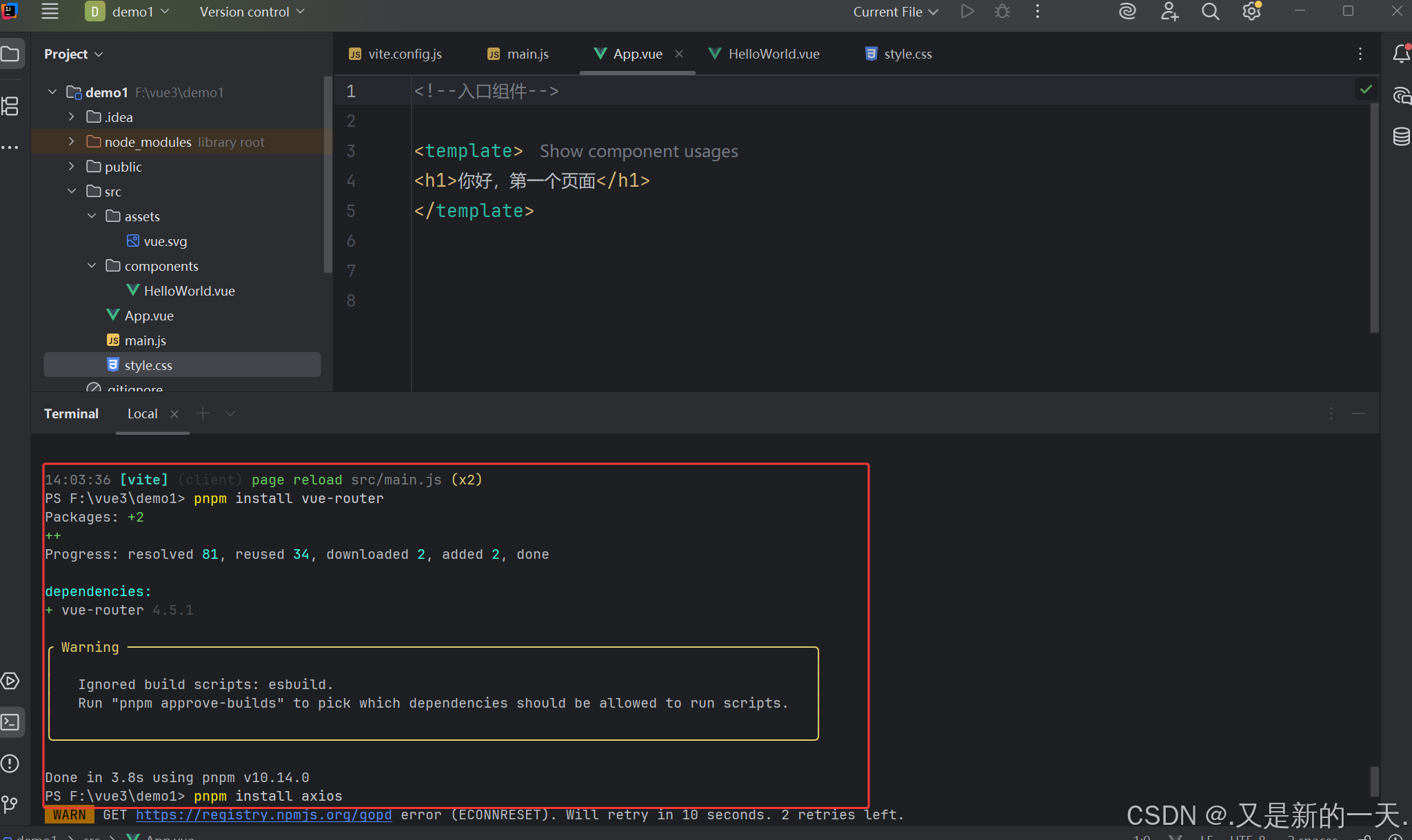Open the Current File run configuration dropdown
Screen dimensions: 1412x840
coord(896,12)
